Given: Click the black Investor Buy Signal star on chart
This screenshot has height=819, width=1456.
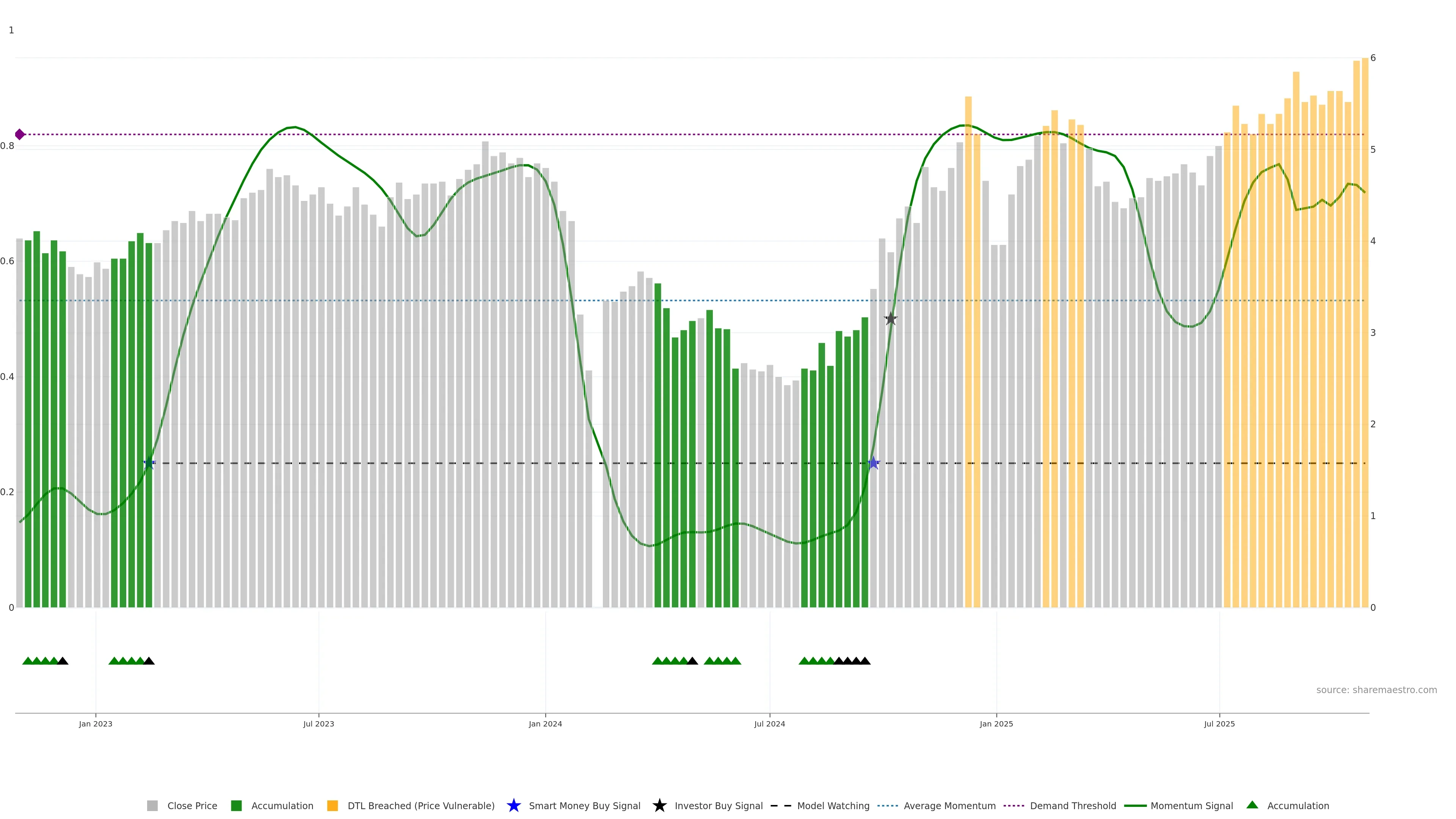Looking at the screenshot, I should 890,319.
